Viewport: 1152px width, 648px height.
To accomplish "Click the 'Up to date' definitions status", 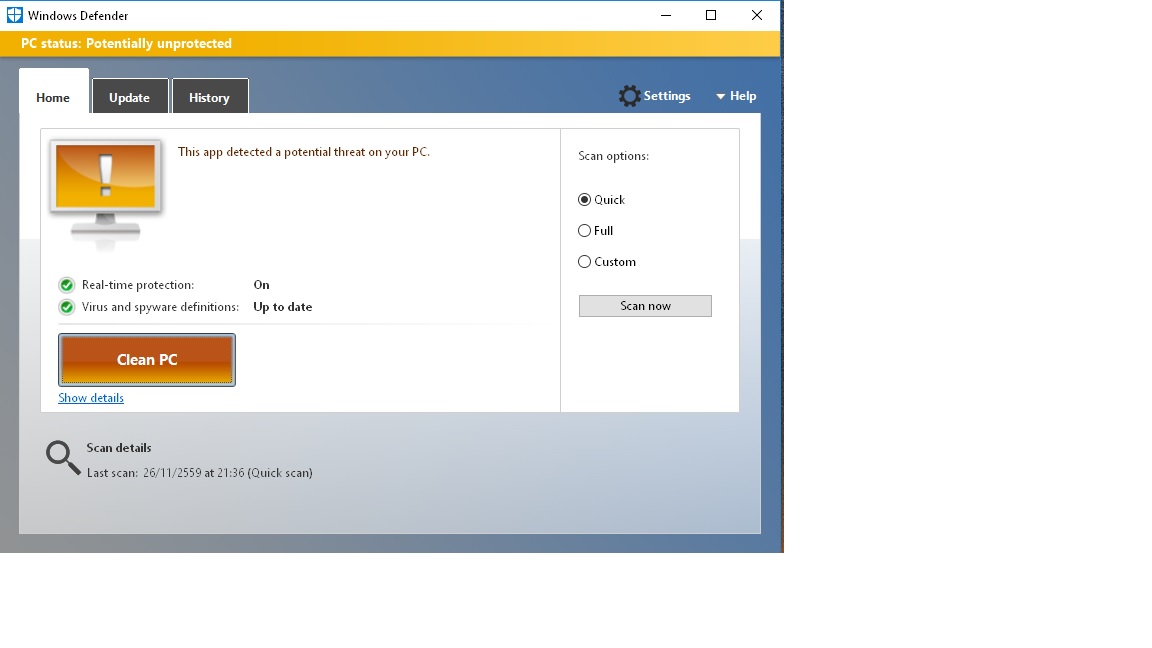I will click(283, 307).
